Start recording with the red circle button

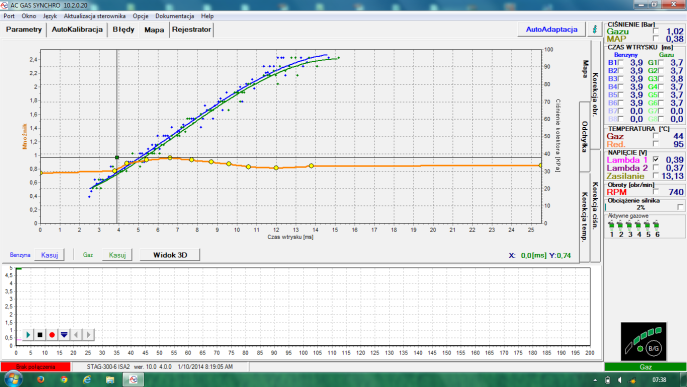pos(52,335)
